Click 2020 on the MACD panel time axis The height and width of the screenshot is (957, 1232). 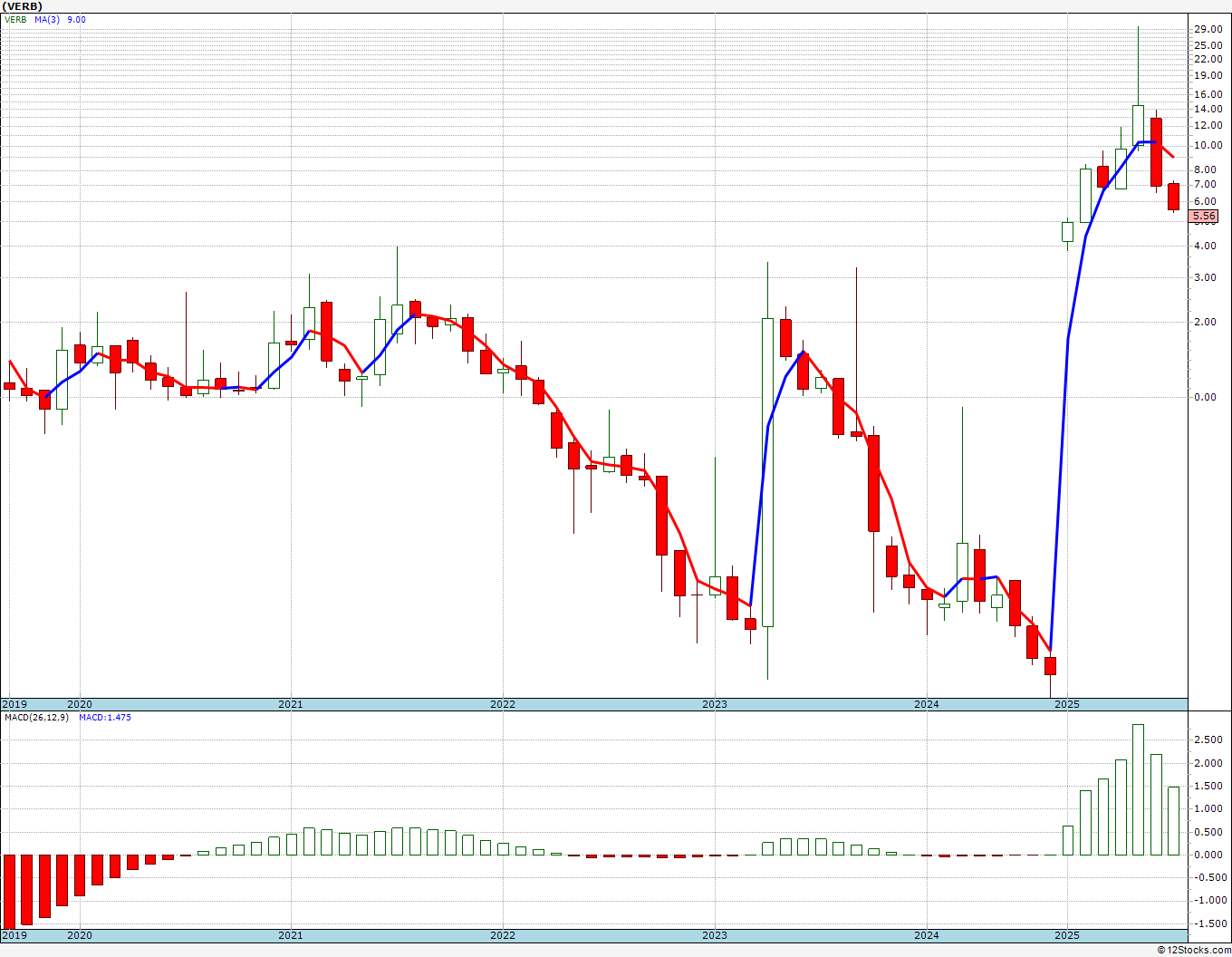tap(80, 935)
